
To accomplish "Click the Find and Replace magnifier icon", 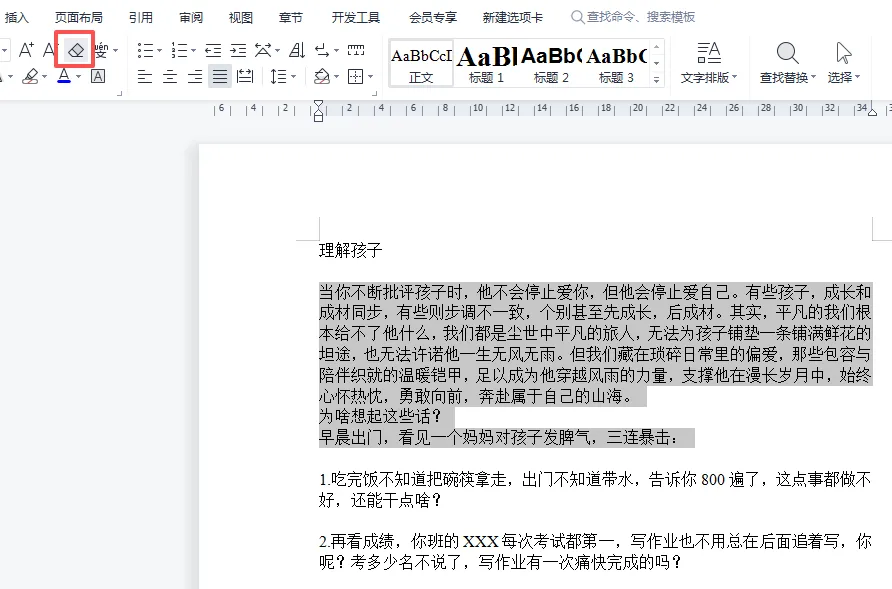I will coord(788,53).
